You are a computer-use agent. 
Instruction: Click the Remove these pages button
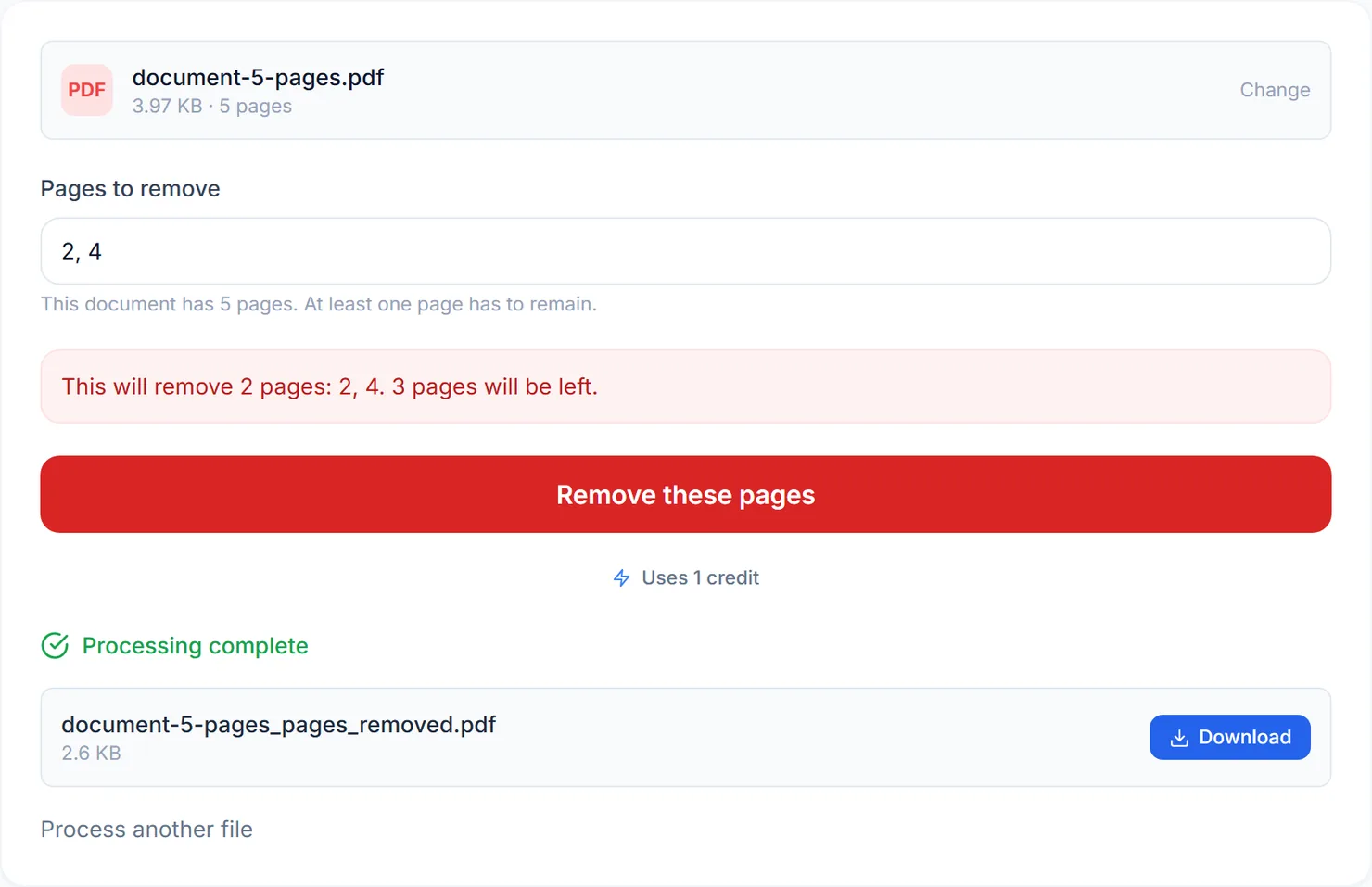(x=686, y=494)
